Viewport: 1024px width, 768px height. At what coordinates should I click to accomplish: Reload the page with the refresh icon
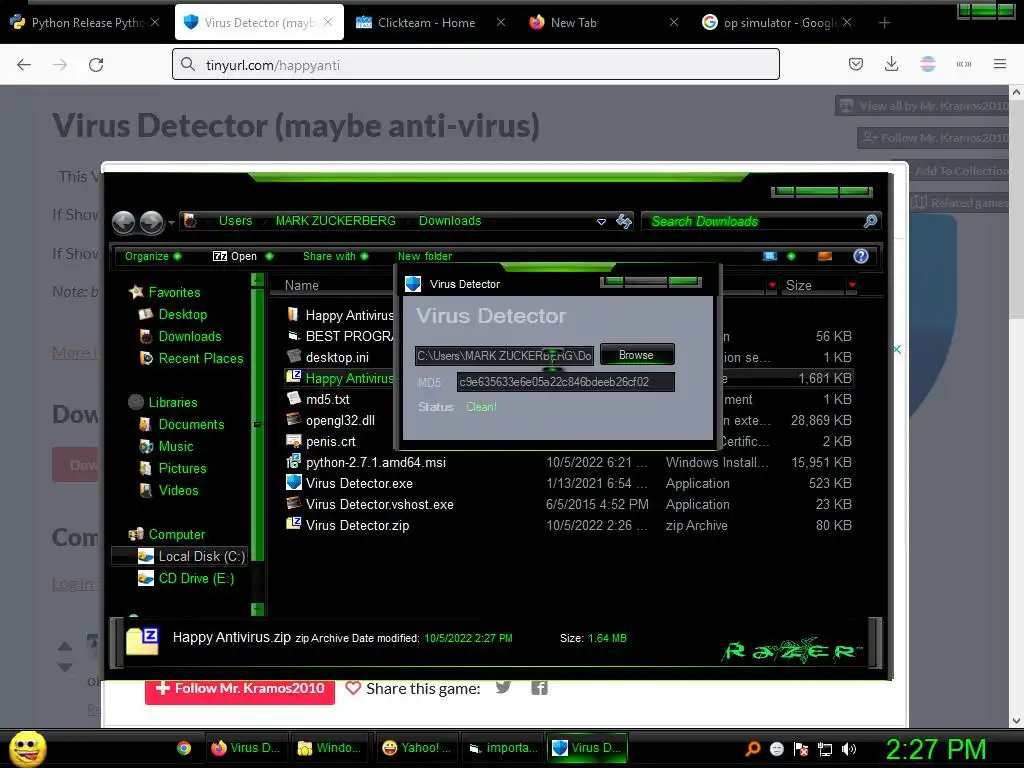pyautogui.click(x=96, y=65)
